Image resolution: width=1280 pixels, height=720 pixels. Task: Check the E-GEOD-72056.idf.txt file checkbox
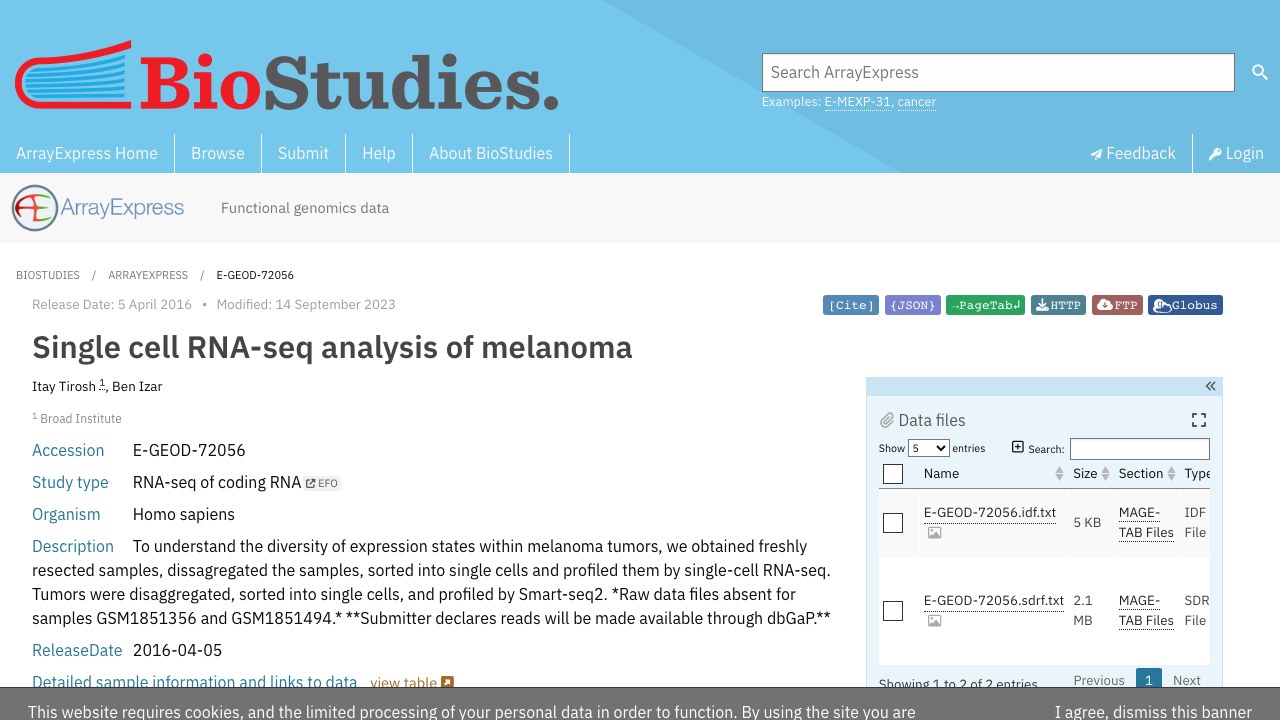pos(893,523)
